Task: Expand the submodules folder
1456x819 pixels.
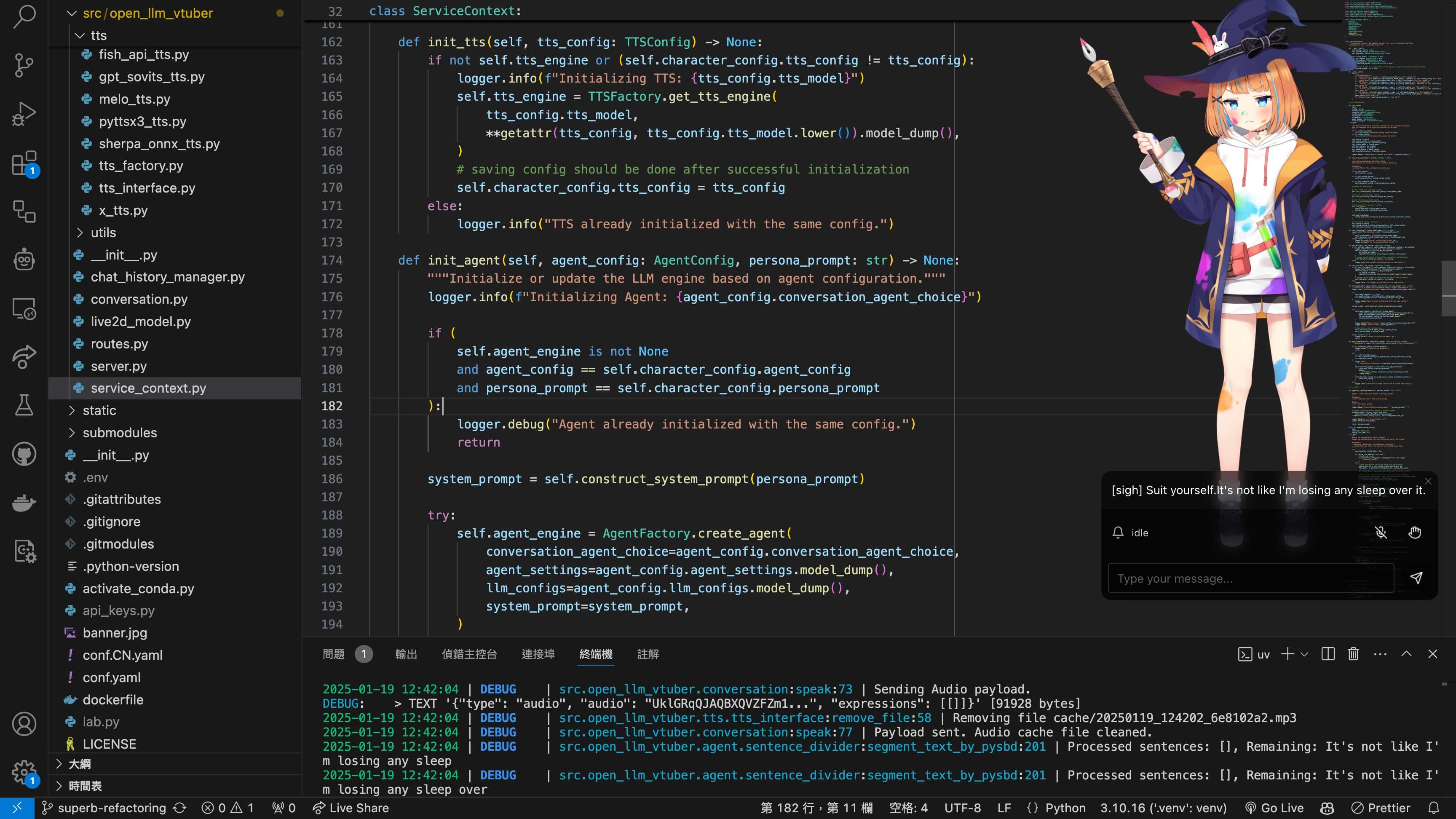Action: (72, 432)
